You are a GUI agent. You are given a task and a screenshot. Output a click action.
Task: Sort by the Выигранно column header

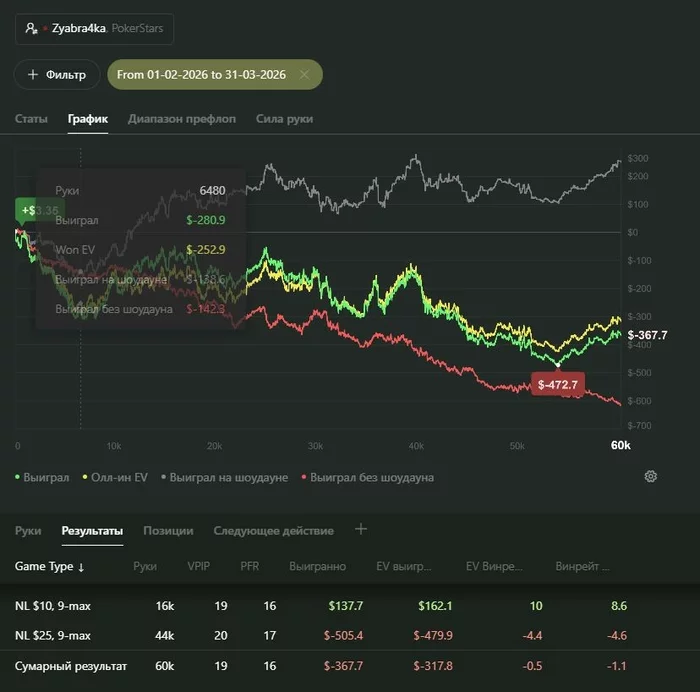[x=317, y=566]
